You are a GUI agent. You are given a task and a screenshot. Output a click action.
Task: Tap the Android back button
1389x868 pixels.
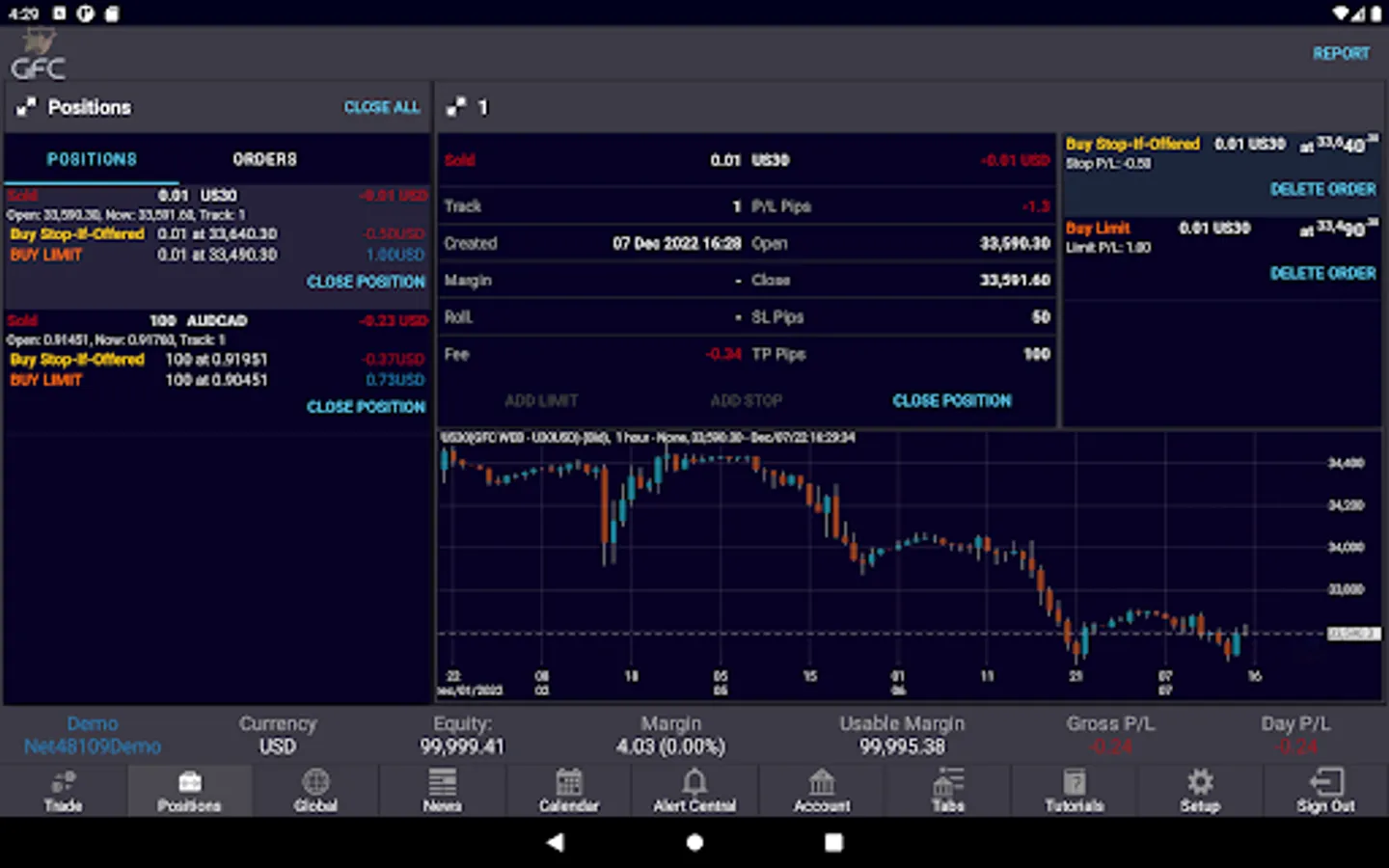pos(556,842)
